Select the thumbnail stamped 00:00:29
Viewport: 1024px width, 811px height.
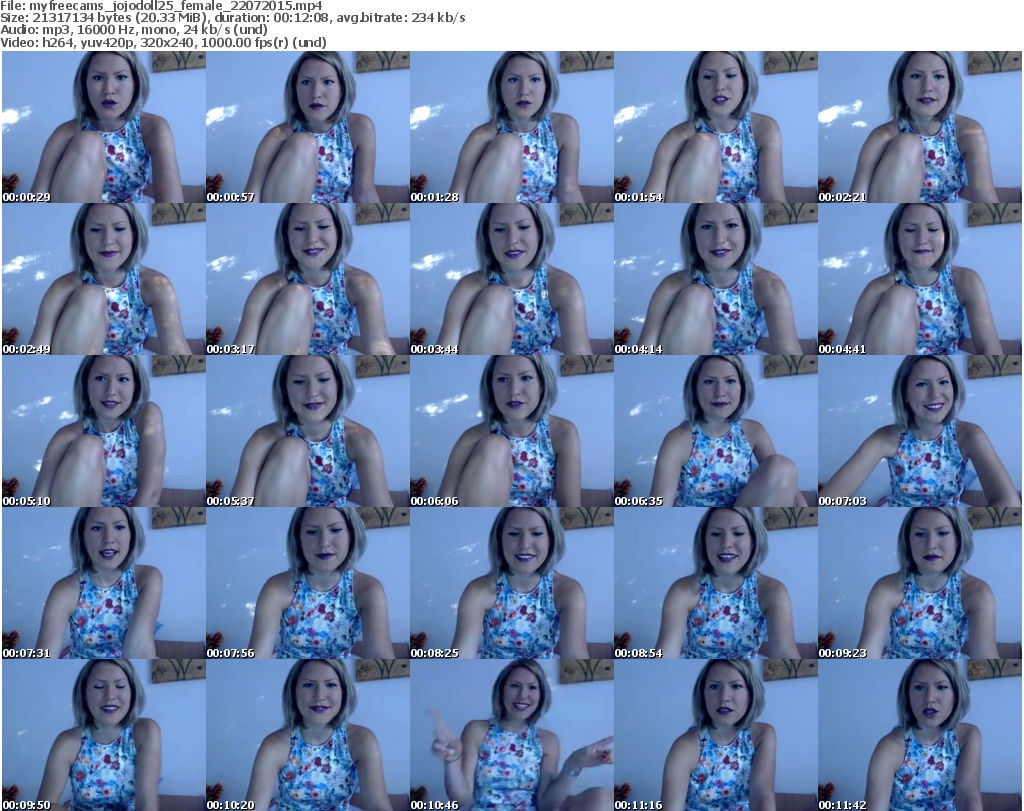coord(104,127)
